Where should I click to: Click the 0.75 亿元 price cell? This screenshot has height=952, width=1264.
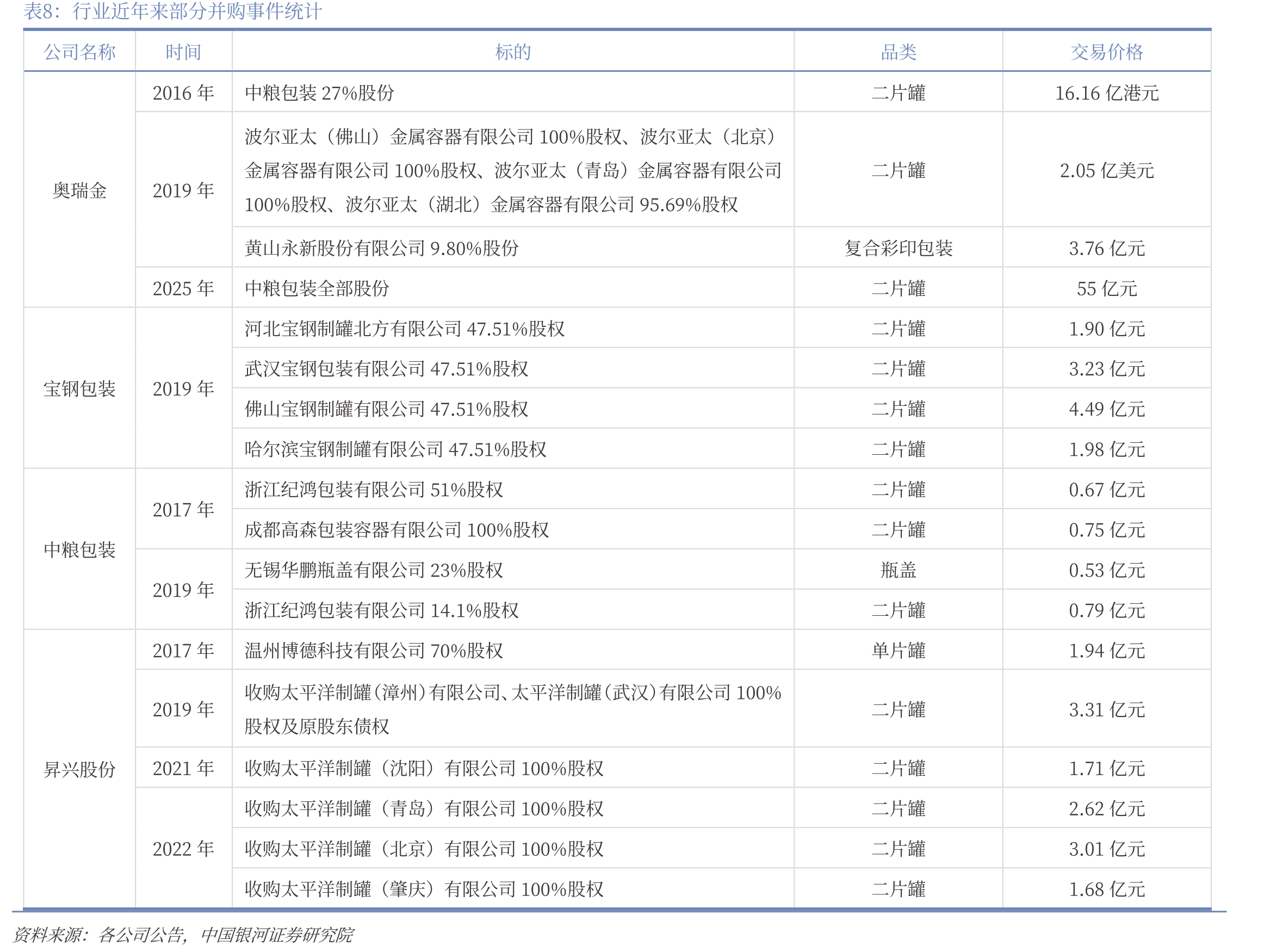1107,530
